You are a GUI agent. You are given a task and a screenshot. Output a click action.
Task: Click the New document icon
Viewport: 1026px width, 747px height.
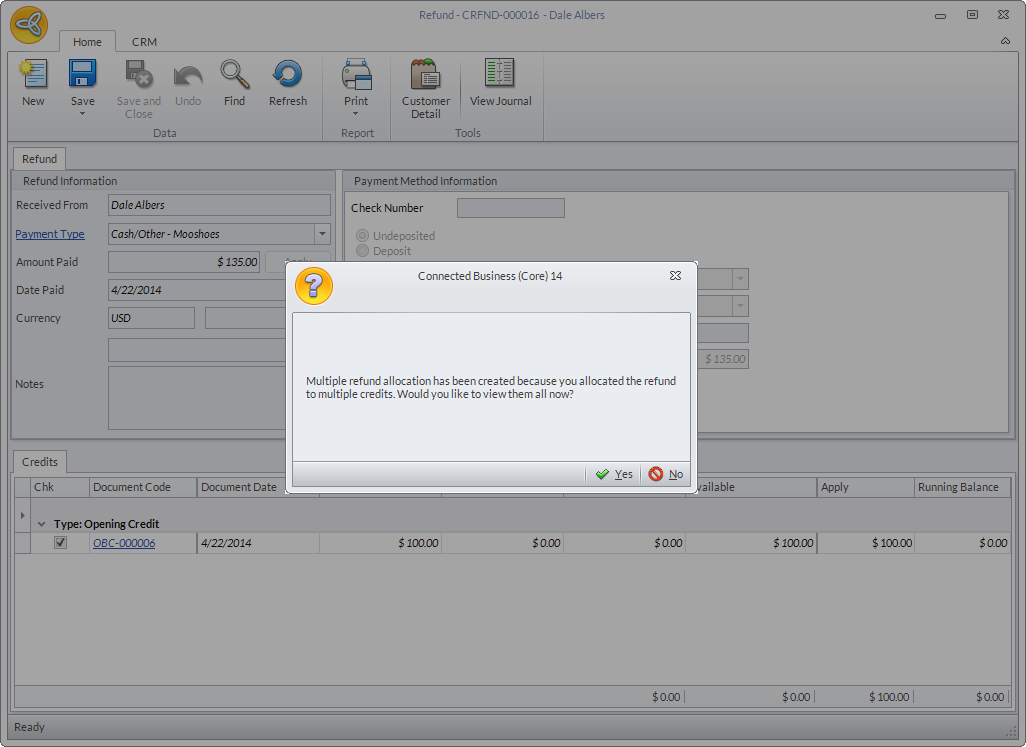33,76
